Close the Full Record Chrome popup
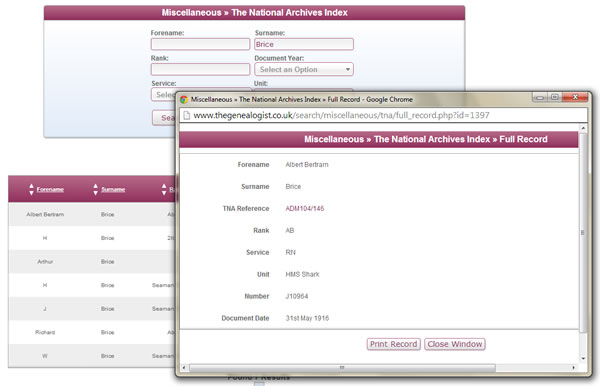The image size is (600, 386). (575, 98)
